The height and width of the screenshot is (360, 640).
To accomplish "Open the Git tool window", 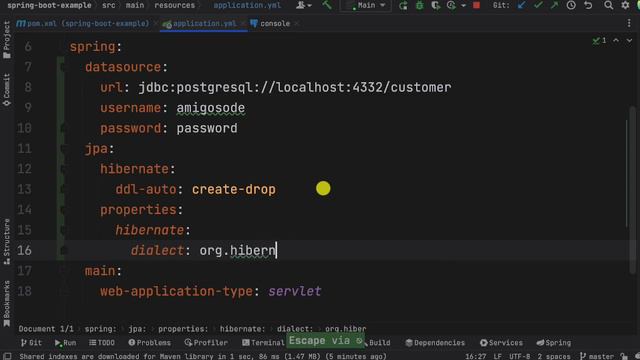I will (31, 343).
